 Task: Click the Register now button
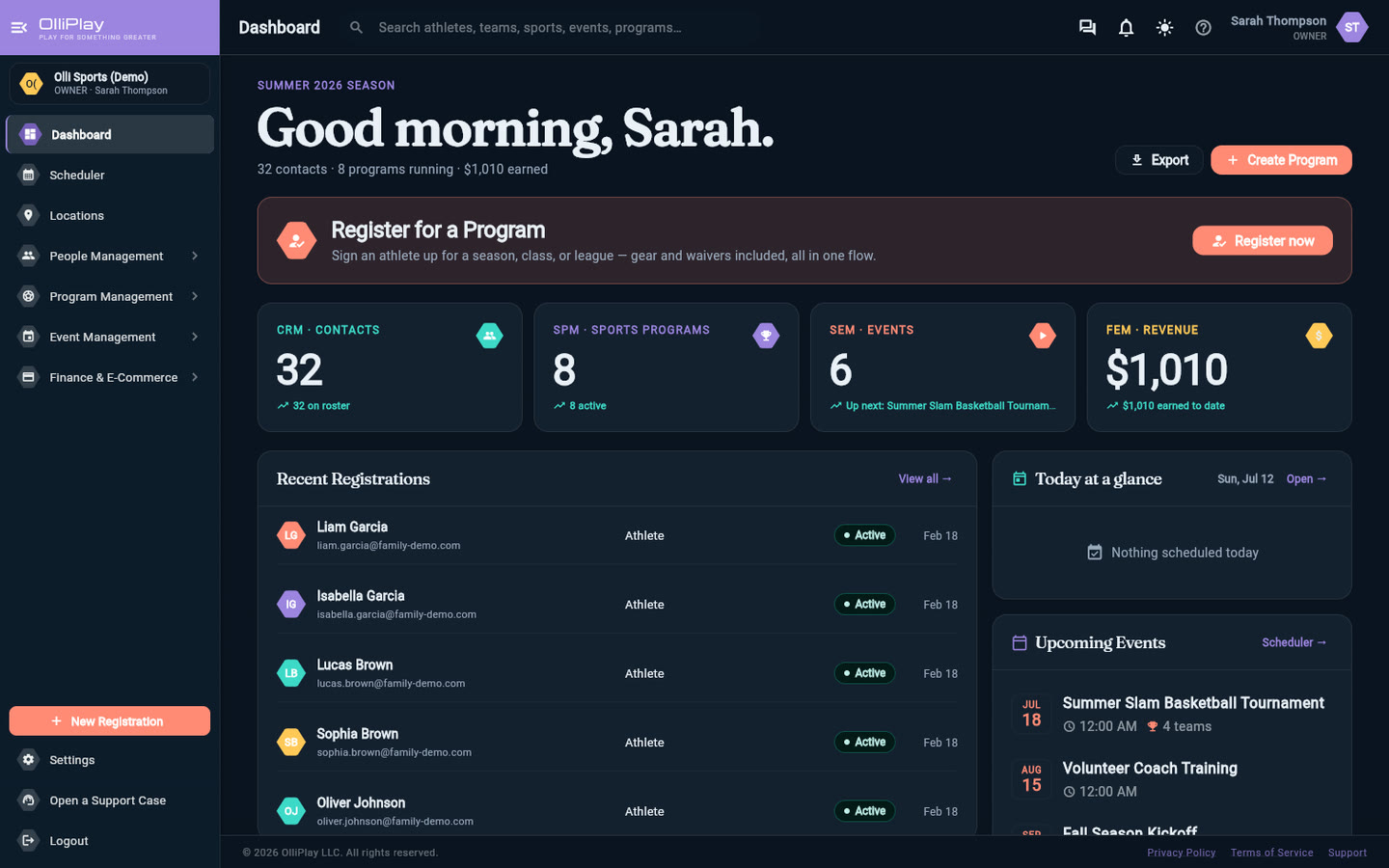click(1263, 241)
